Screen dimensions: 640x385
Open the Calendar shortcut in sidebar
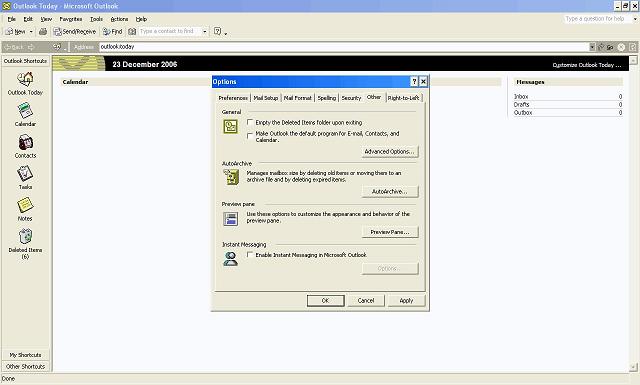tap(25, 111)
